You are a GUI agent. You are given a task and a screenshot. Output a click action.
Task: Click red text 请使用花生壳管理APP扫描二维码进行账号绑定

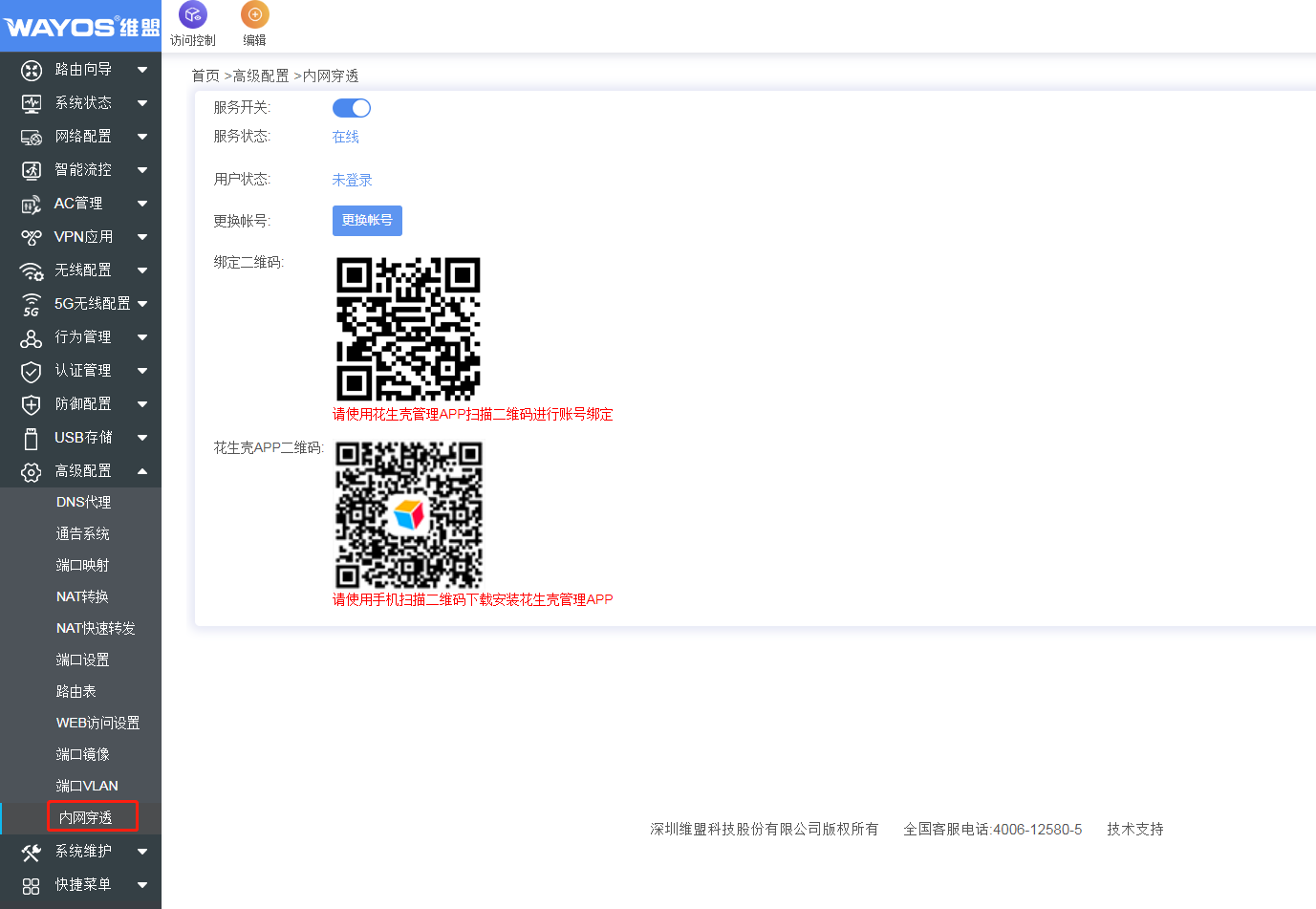473,414
